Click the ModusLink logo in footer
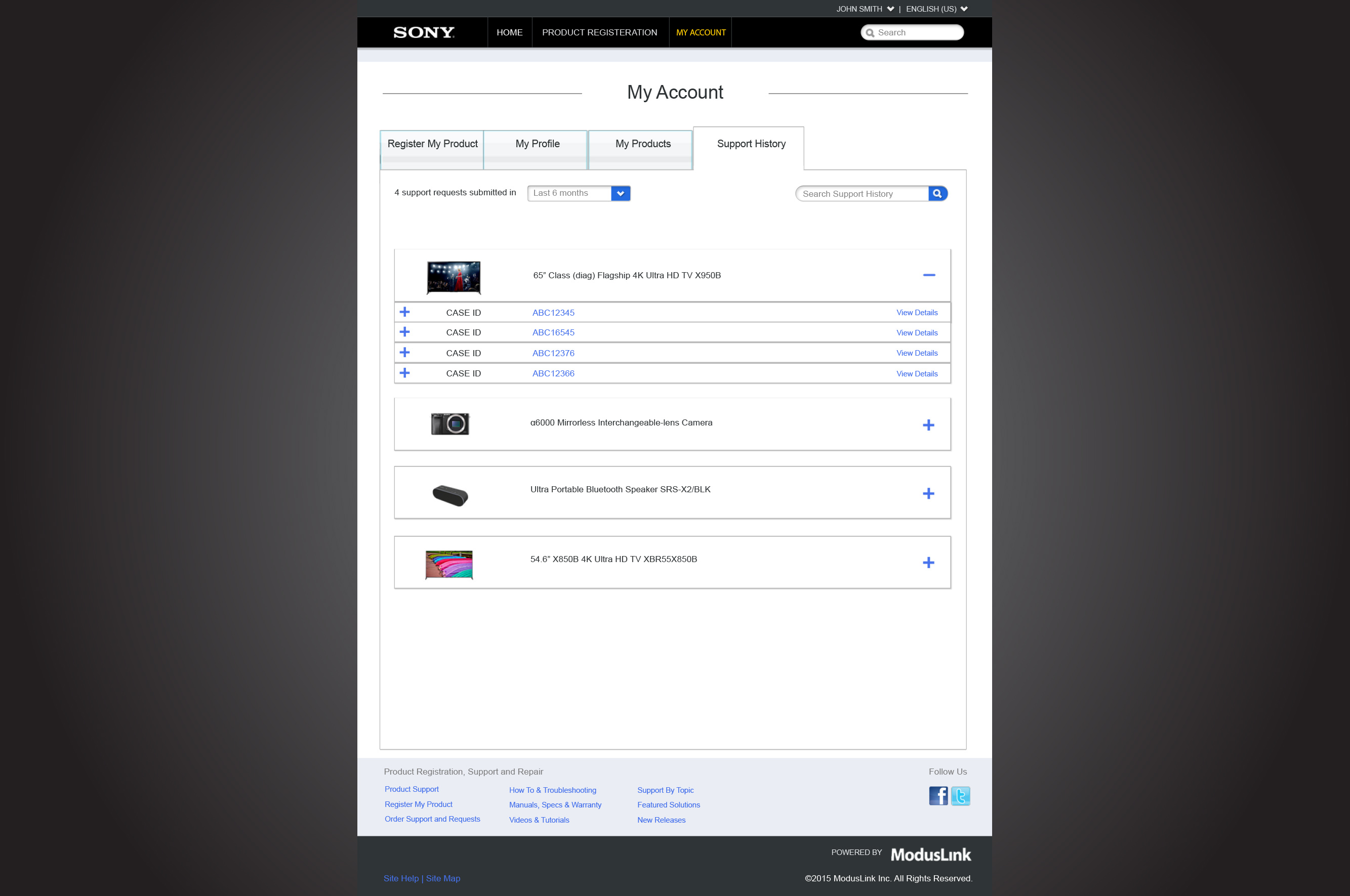This screenshot has height=896, width=1350. tap(930, 855)
